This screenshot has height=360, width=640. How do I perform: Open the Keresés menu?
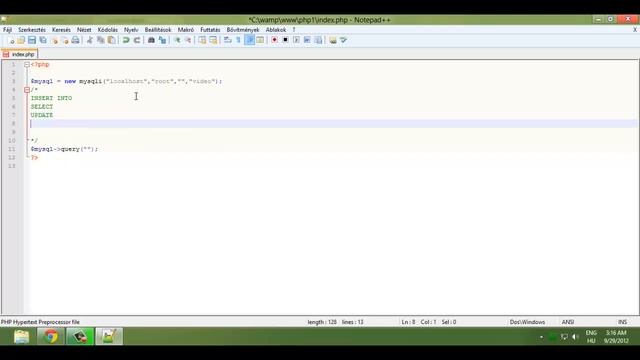tap(61, 30)
